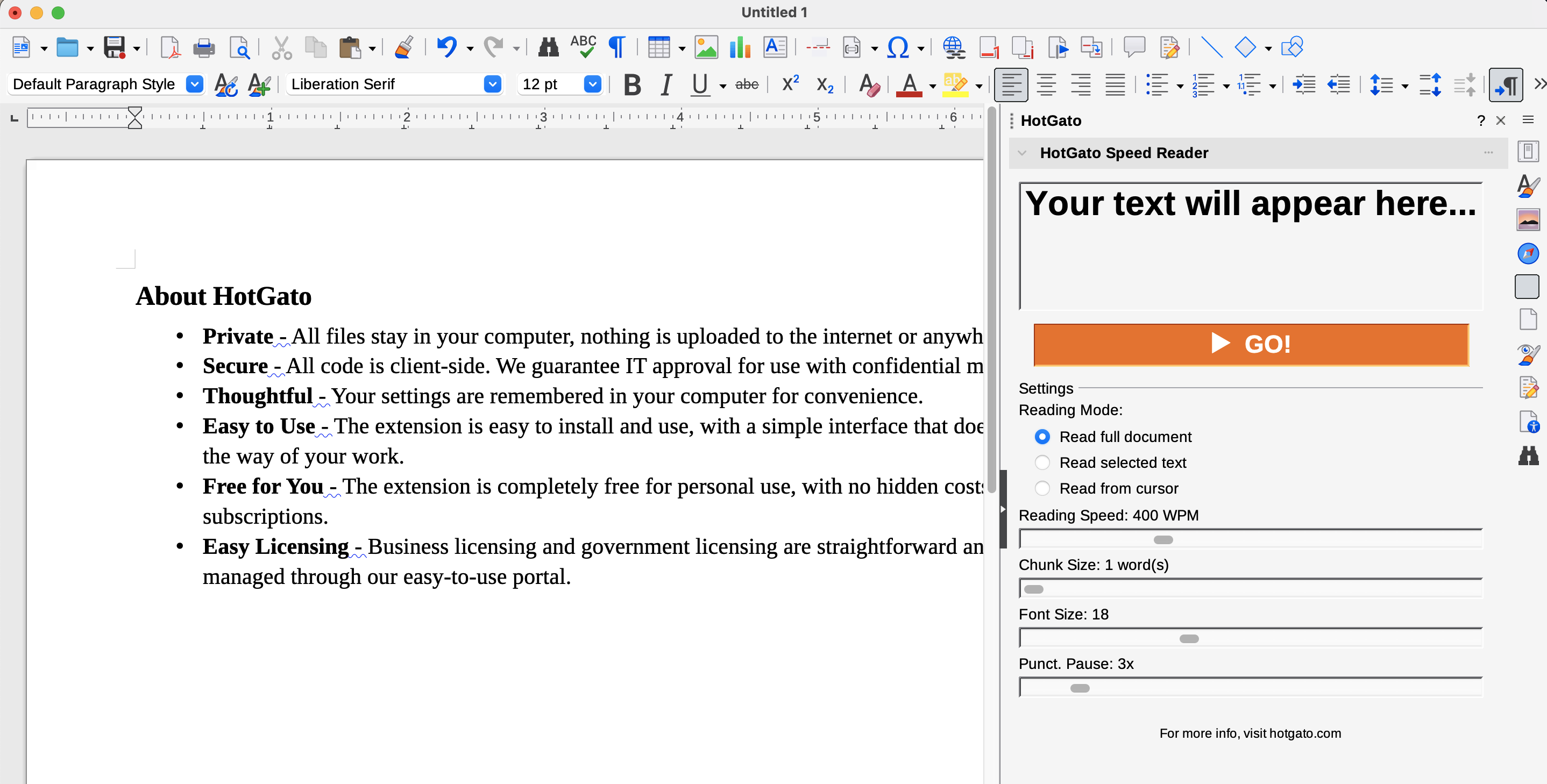Apply yellow highlighting color
This screenshot has height=784, width=1547.
click(x=955, y=84)
